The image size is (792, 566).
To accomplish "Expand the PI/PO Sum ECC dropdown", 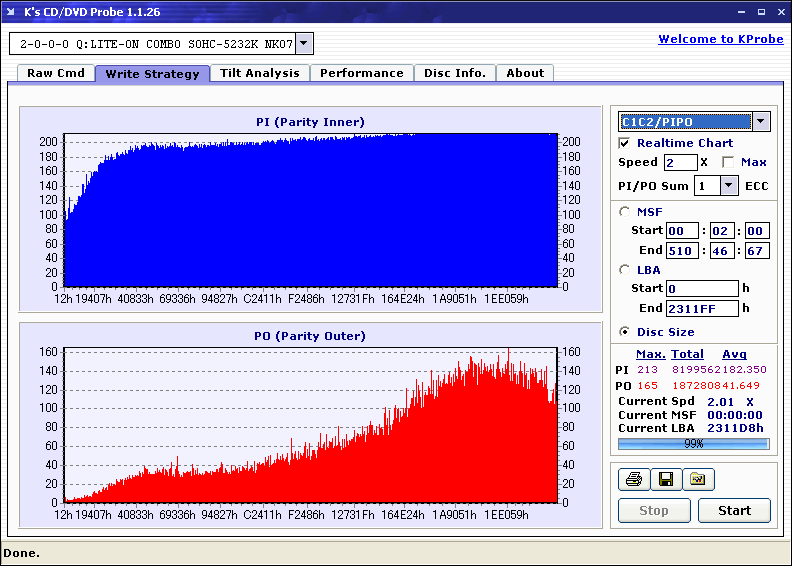I will (728, 186).
